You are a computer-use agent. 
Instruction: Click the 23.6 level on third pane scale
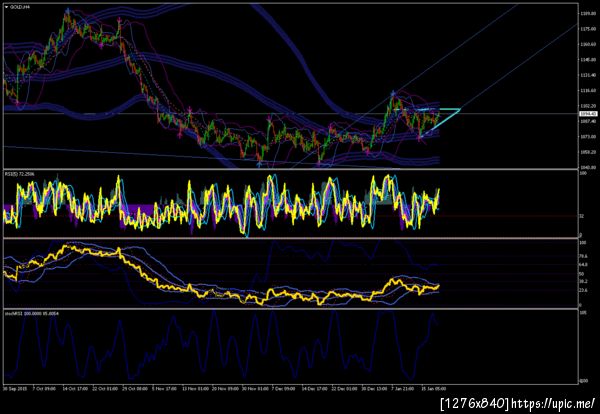582,290
